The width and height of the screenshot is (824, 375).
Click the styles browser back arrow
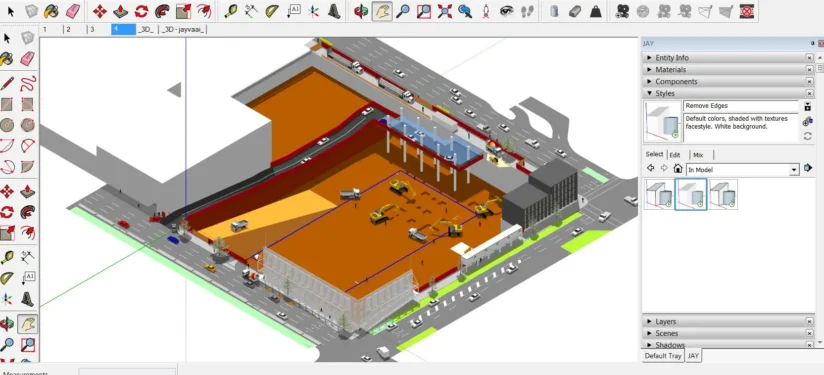coord(651,169)
